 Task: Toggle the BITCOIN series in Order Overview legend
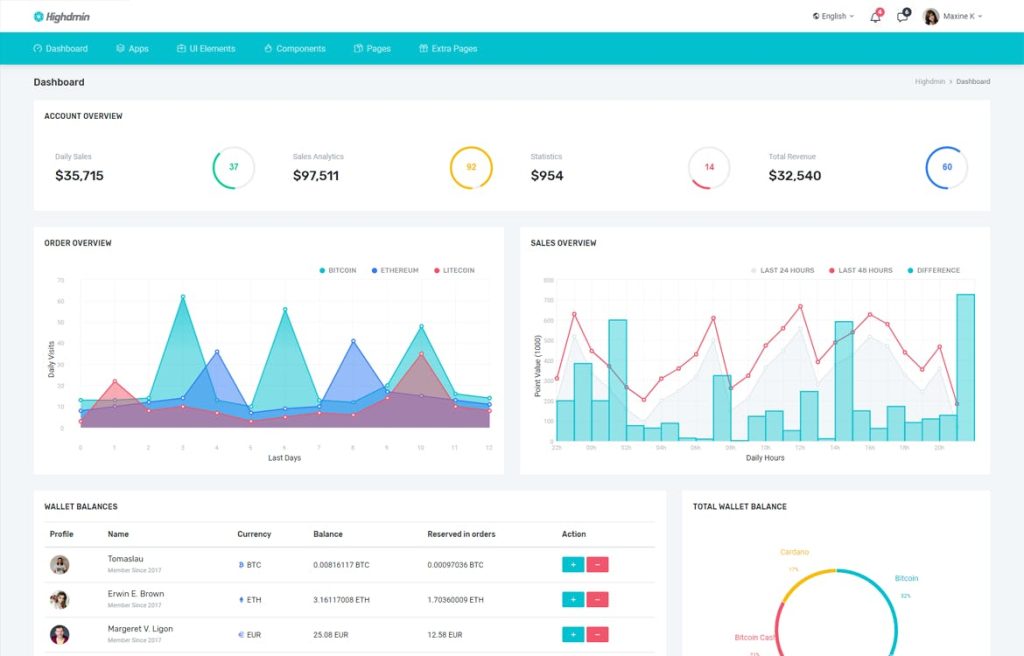[337, 270]
